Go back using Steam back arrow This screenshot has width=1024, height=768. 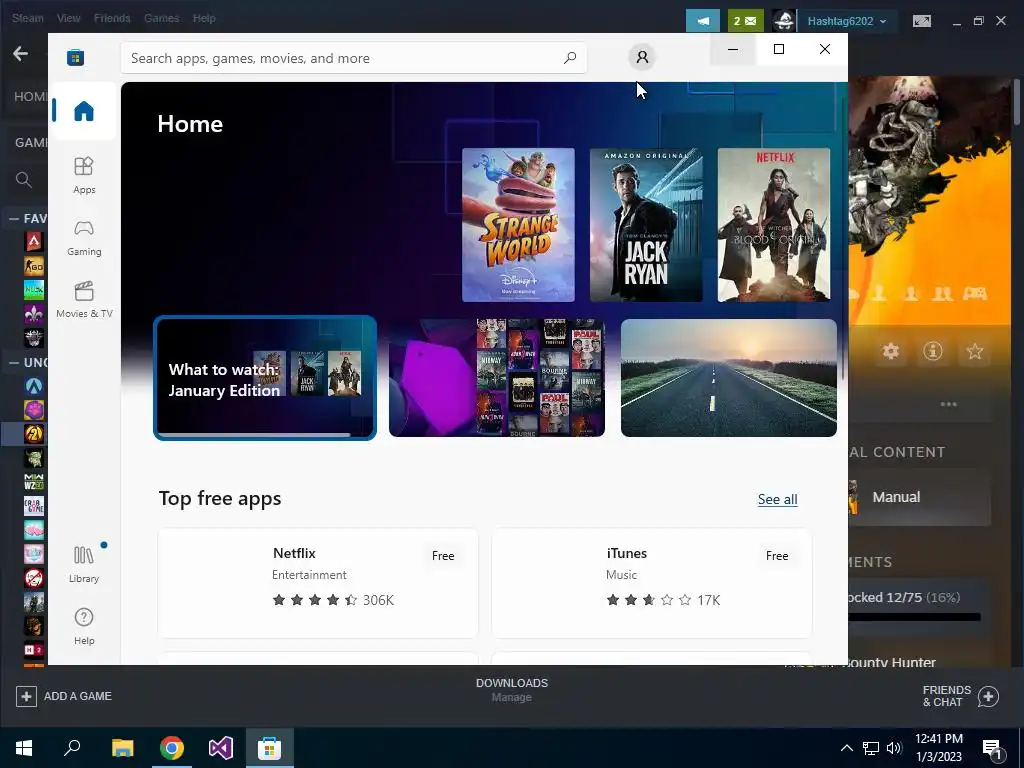[20, 54]
